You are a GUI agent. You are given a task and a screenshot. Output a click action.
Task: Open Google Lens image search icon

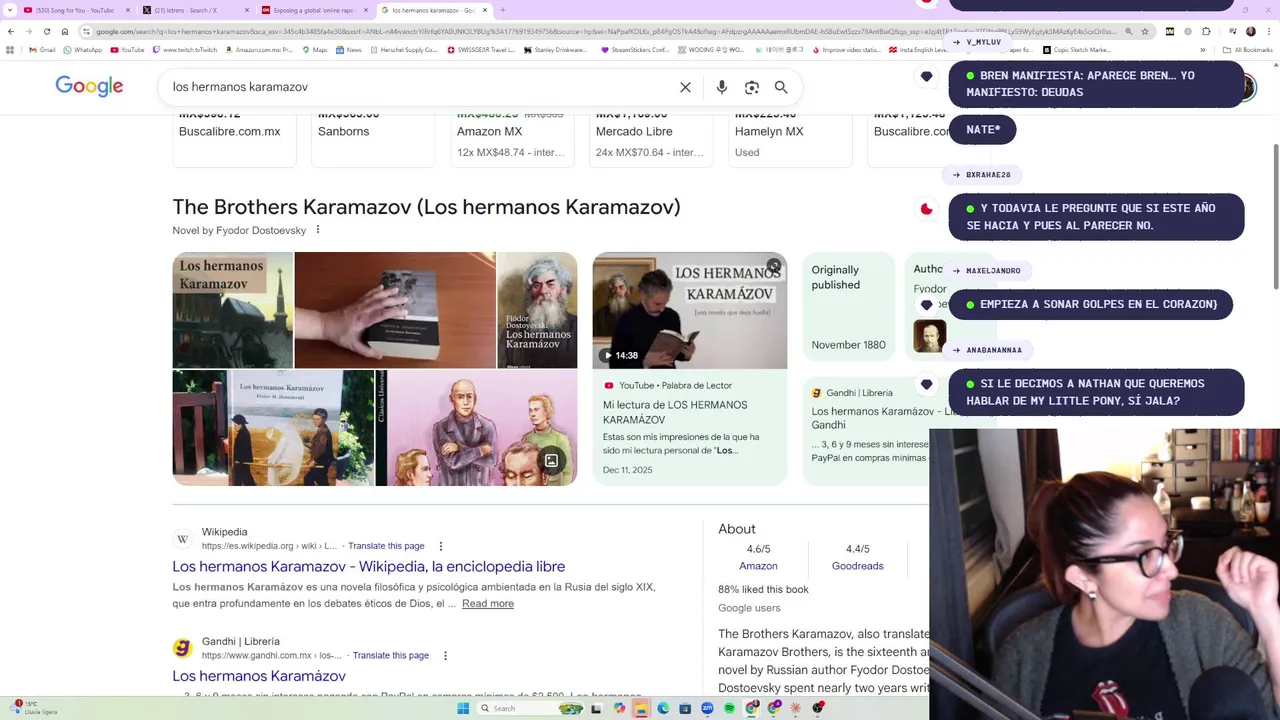[x=752, y=87]
